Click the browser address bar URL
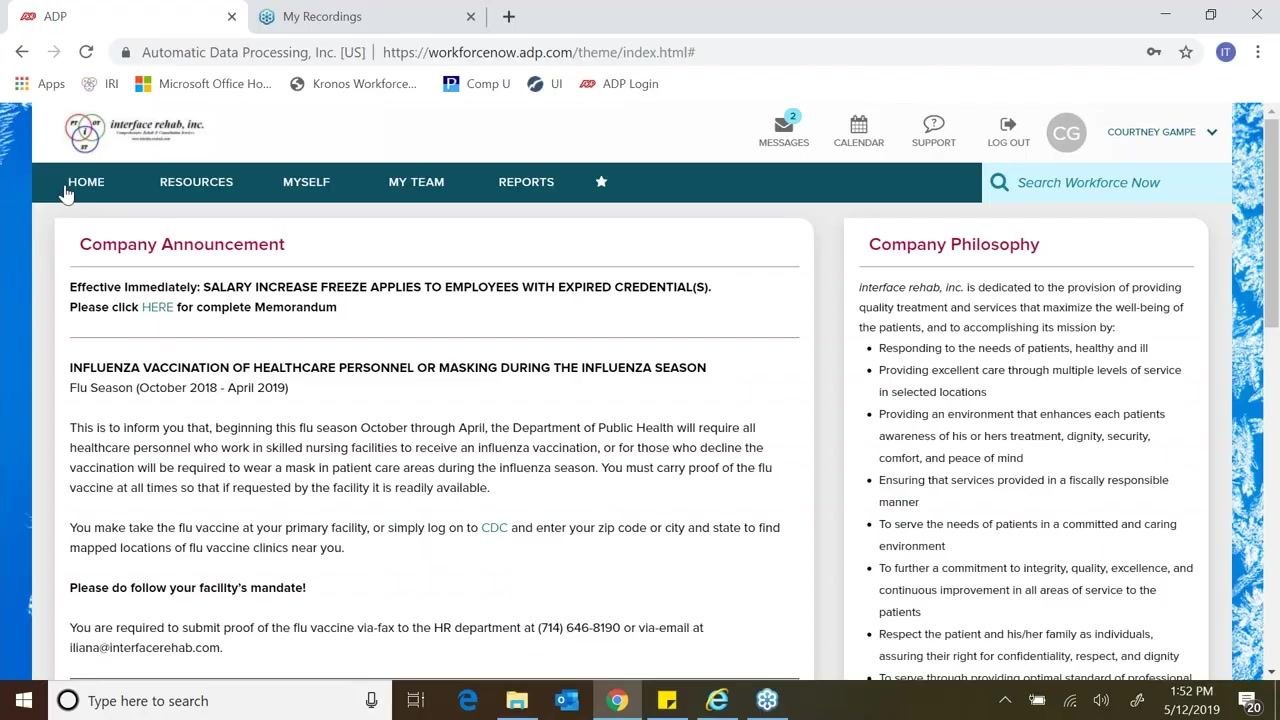The height and width of the screenshot is (720, 1280). (539, 52)
